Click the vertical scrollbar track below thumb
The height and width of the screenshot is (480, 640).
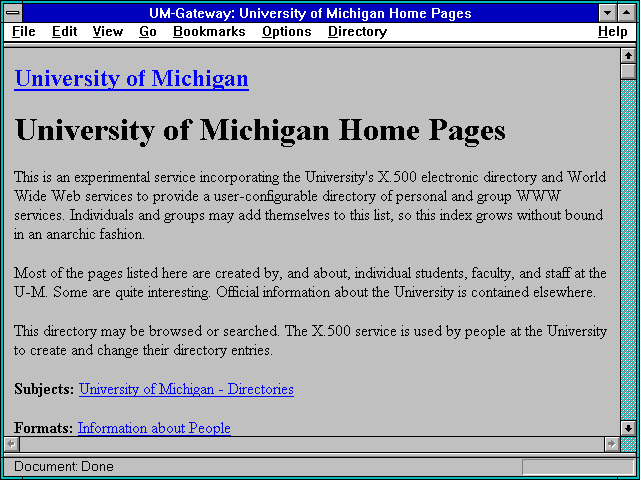click(628, 249)
